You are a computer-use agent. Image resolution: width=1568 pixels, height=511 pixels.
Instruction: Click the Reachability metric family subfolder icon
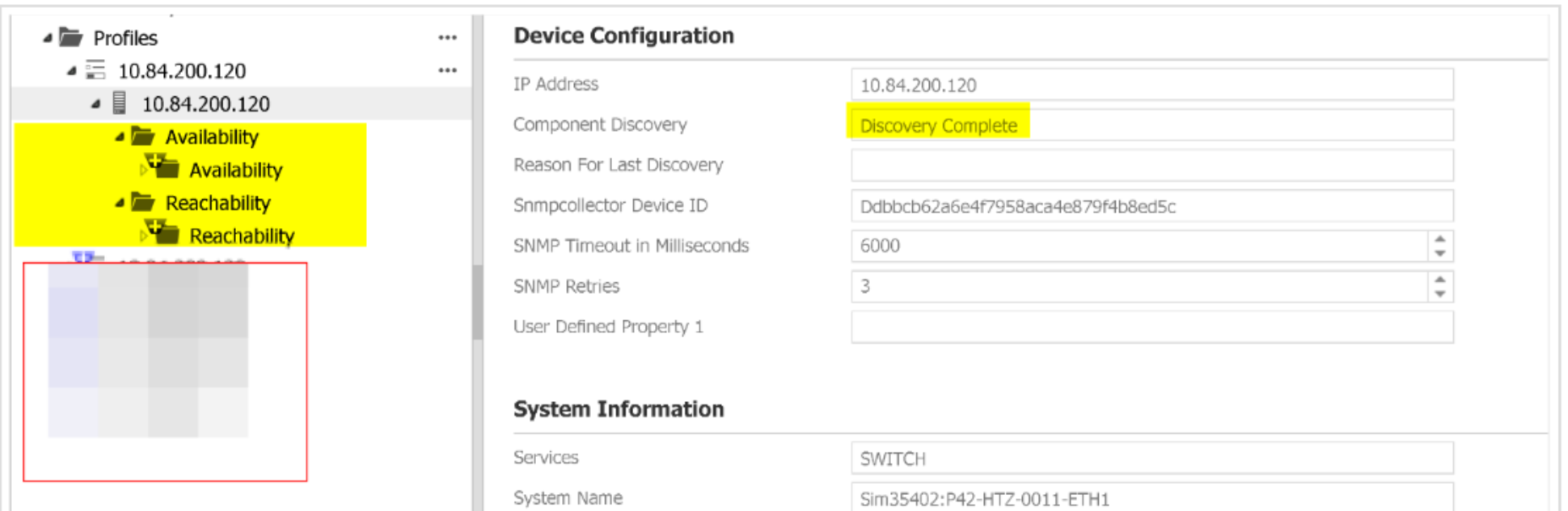pos(163,233)
